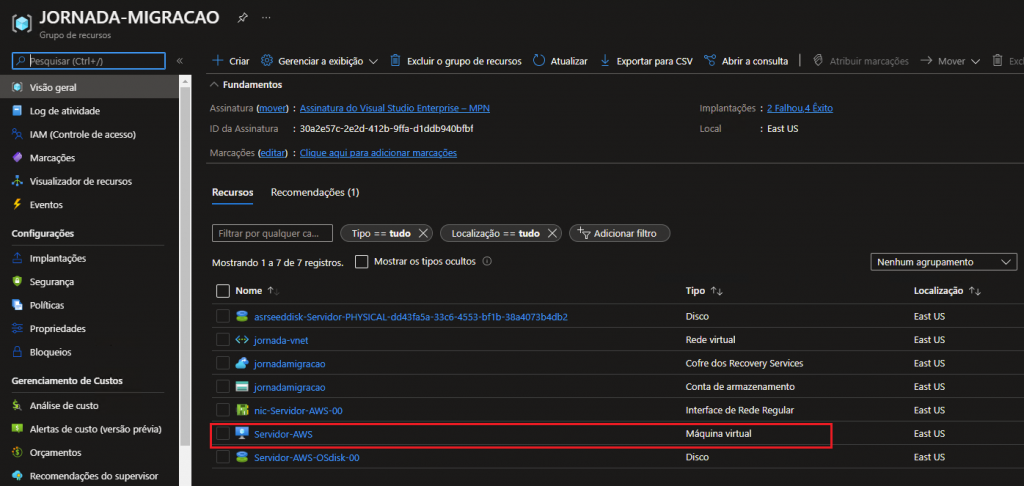The height and width of the screenshot is (486, 1024).
Task: Click the Exportar para CSV download icon
Action: click(605, 61)
